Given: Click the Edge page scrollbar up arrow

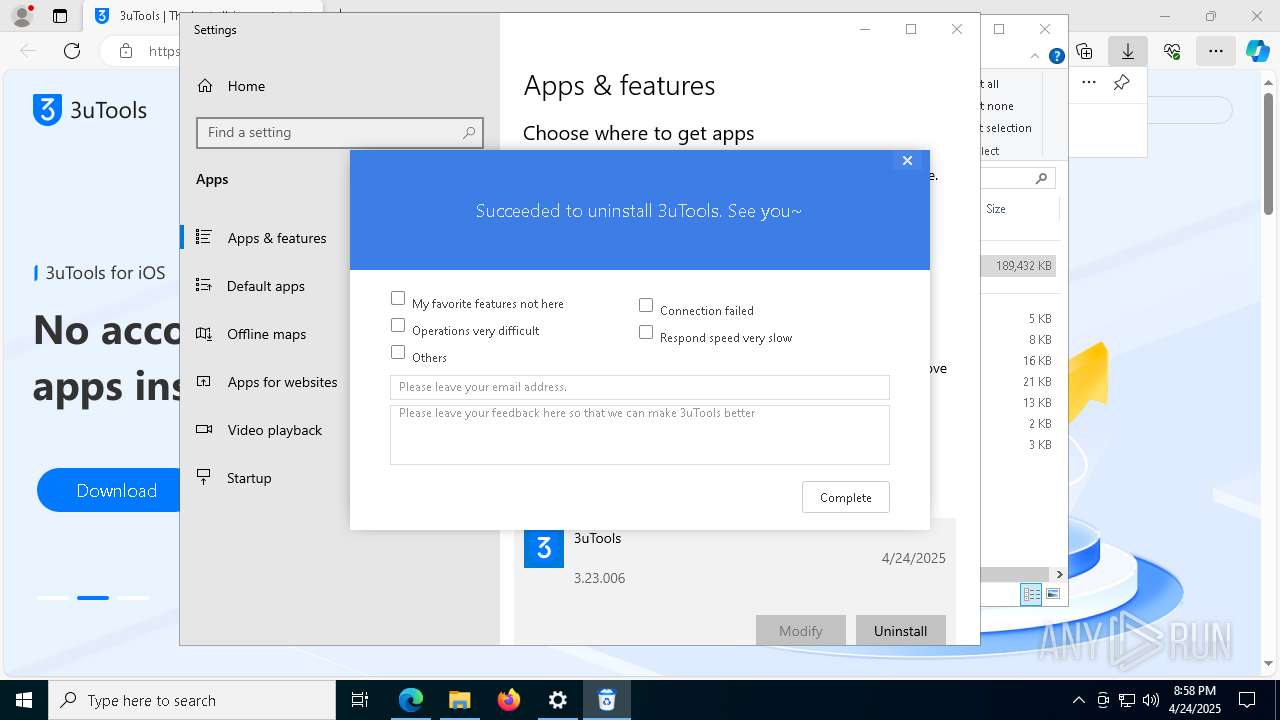Looking at the screenshot, I should (x=1270, y=81).
